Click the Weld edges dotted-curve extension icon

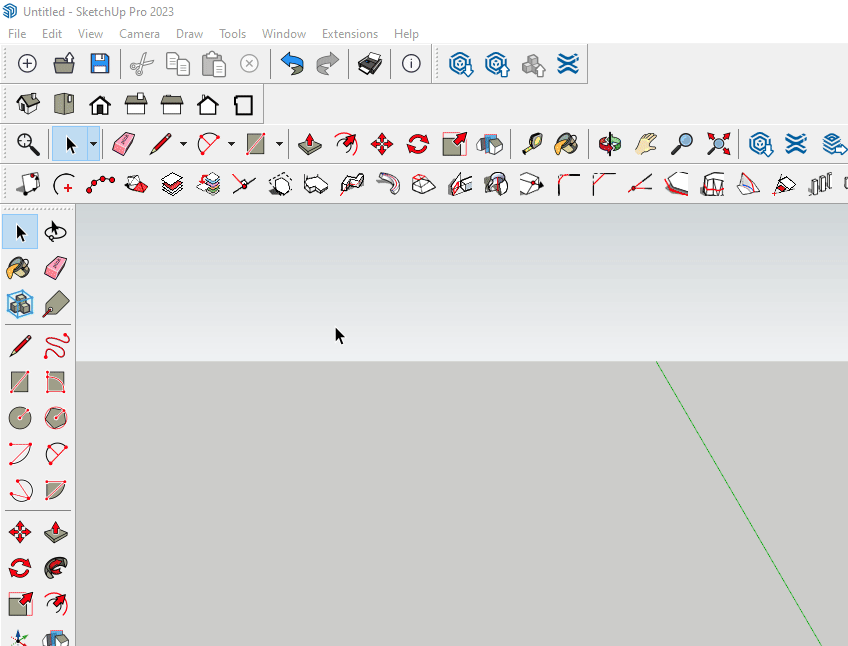click(100, 184)
